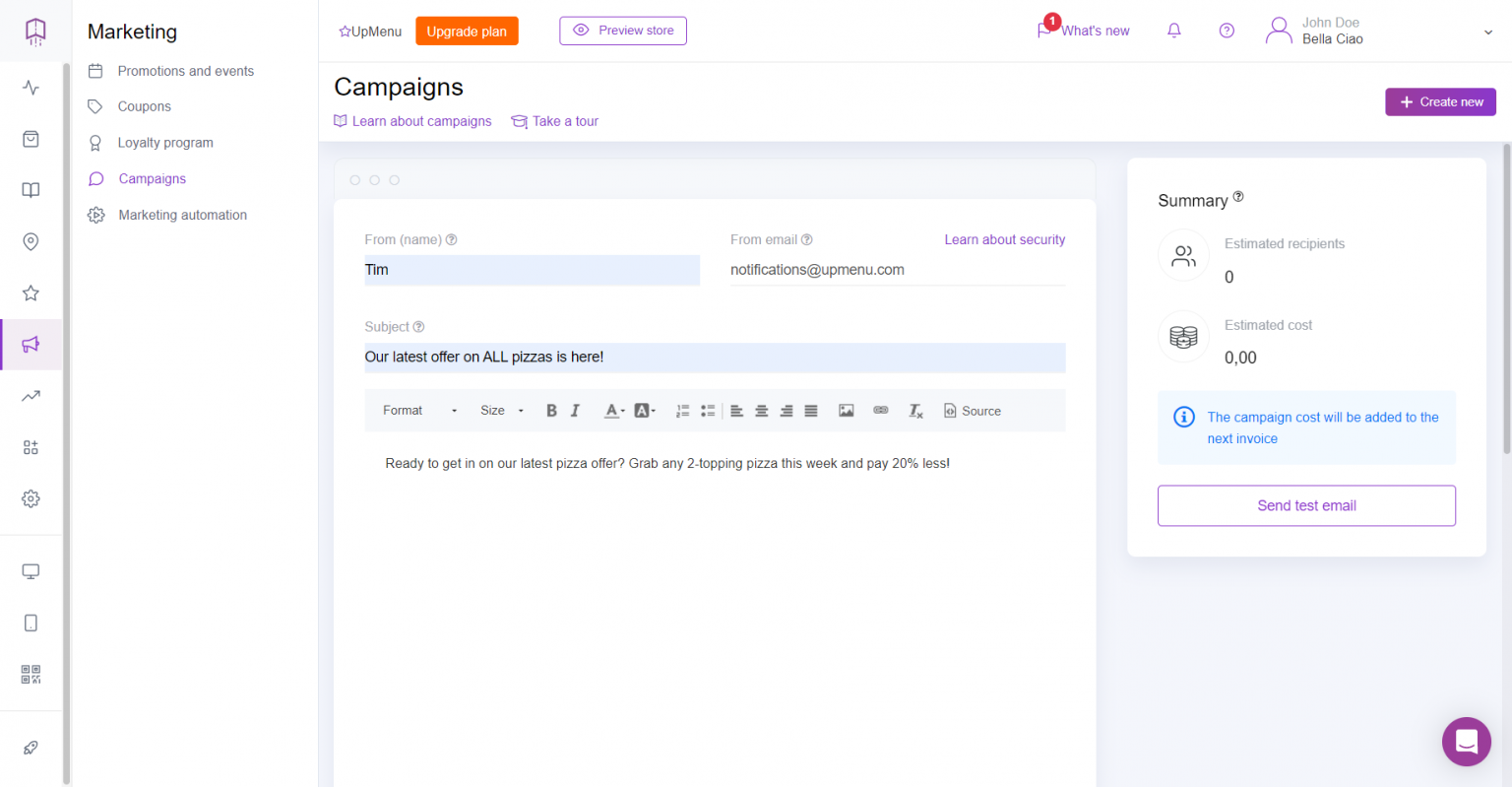Open the Learn about security link
The width and height of the screenshot is (1512, 787).
tap(1004, 239)
